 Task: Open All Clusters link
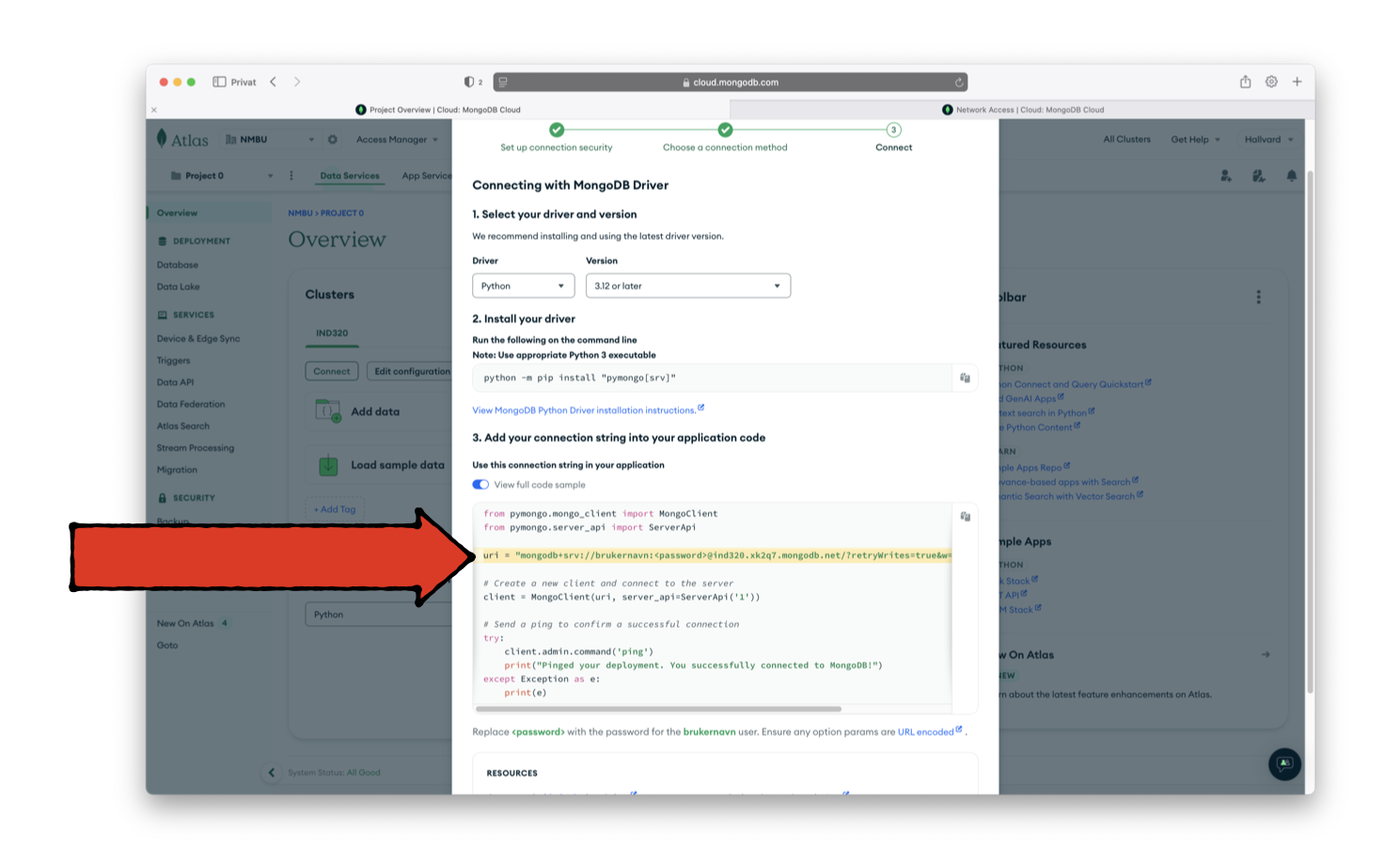coord(1126,139)
